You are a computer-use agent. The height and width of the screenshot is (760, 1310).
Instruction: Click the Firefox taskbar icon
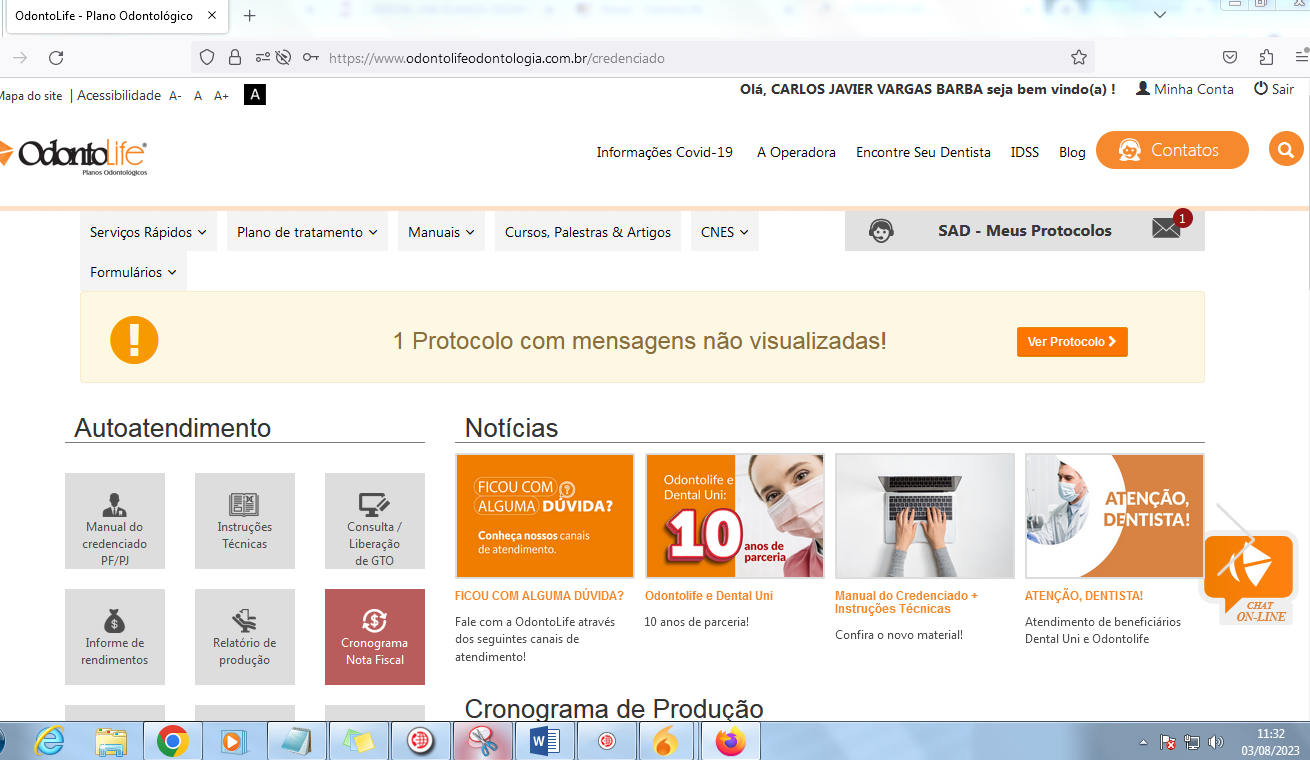731,742
